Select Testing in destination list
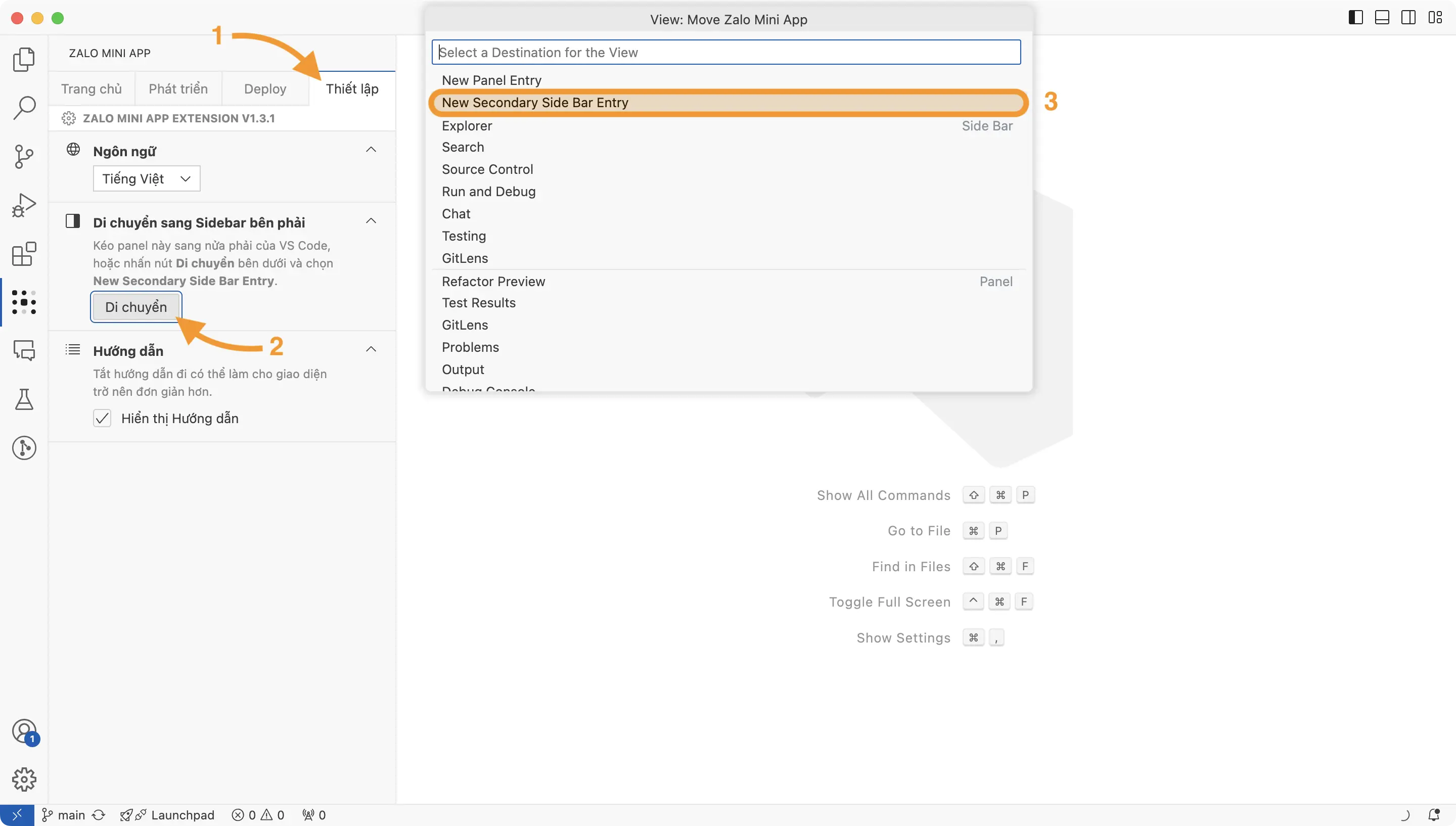 [729, 236]
